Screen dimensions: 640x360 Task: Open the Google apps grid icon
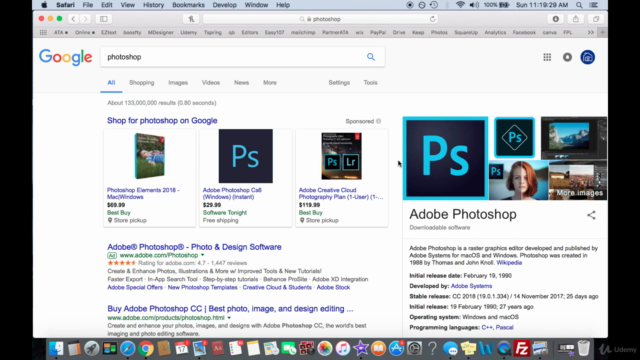click(547, 57)
